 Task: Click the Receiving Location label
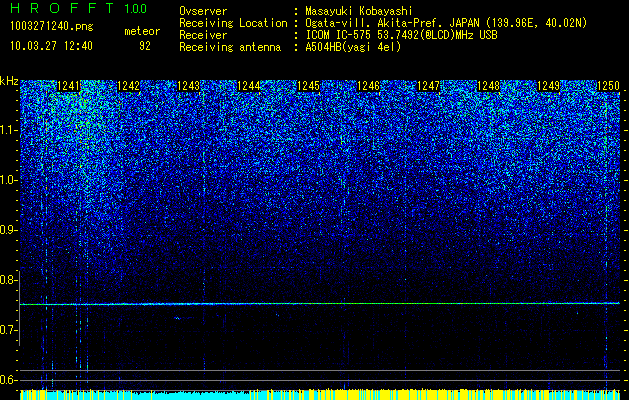(233, 24)
